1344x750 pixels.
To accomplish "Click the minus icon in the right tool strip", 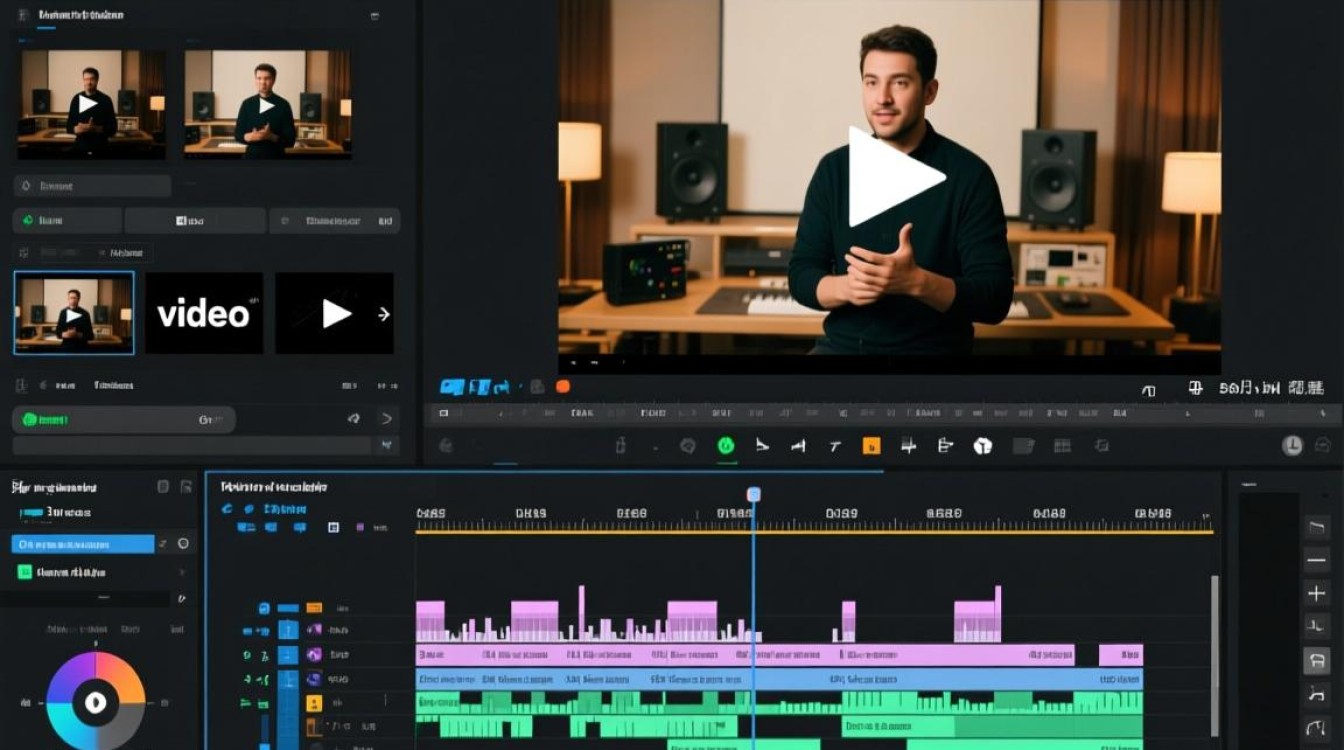I will pyautogui.click(x=1316, y=560).
